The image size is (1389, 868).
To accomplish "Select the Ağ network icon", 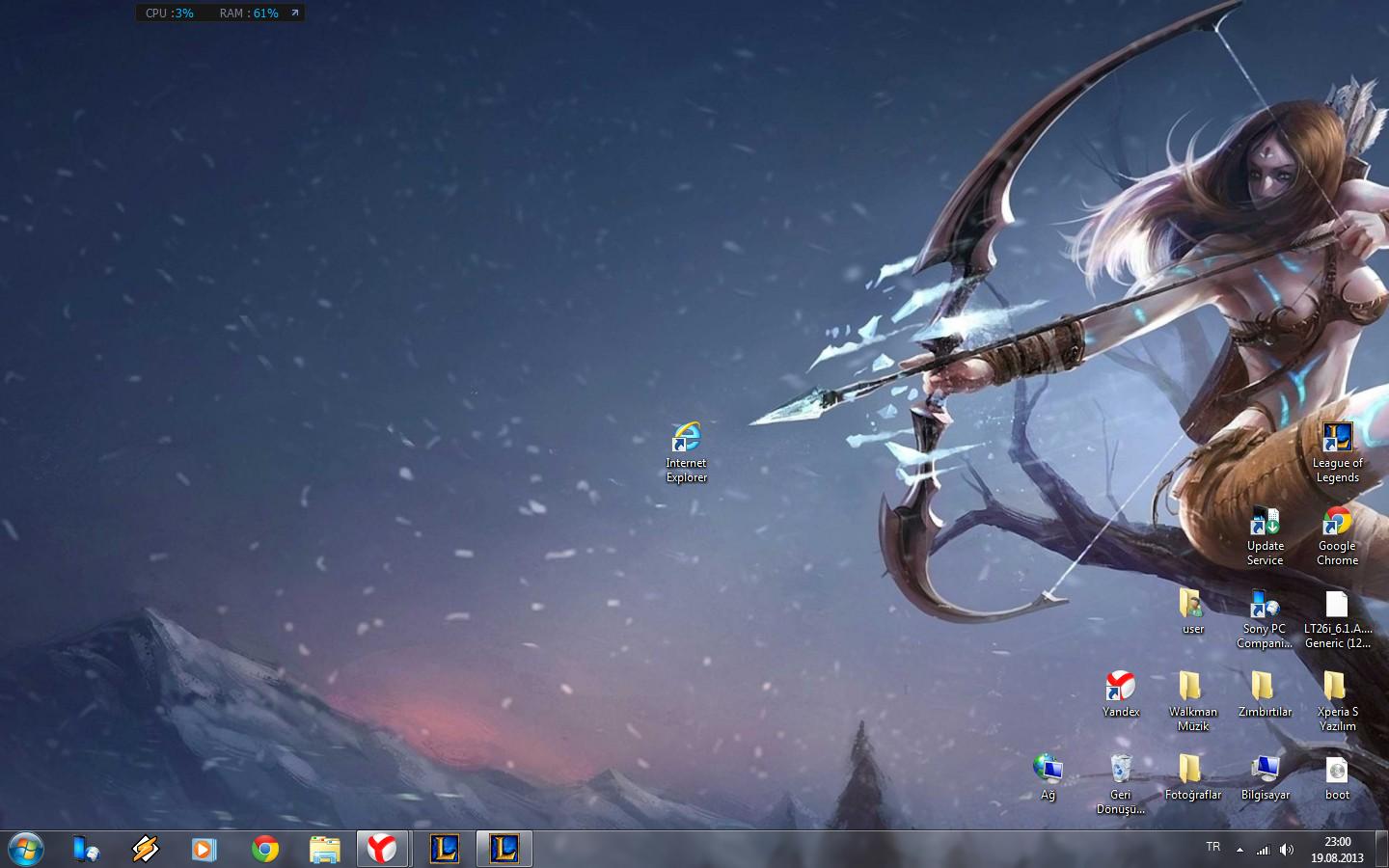I will (1048, 777).
